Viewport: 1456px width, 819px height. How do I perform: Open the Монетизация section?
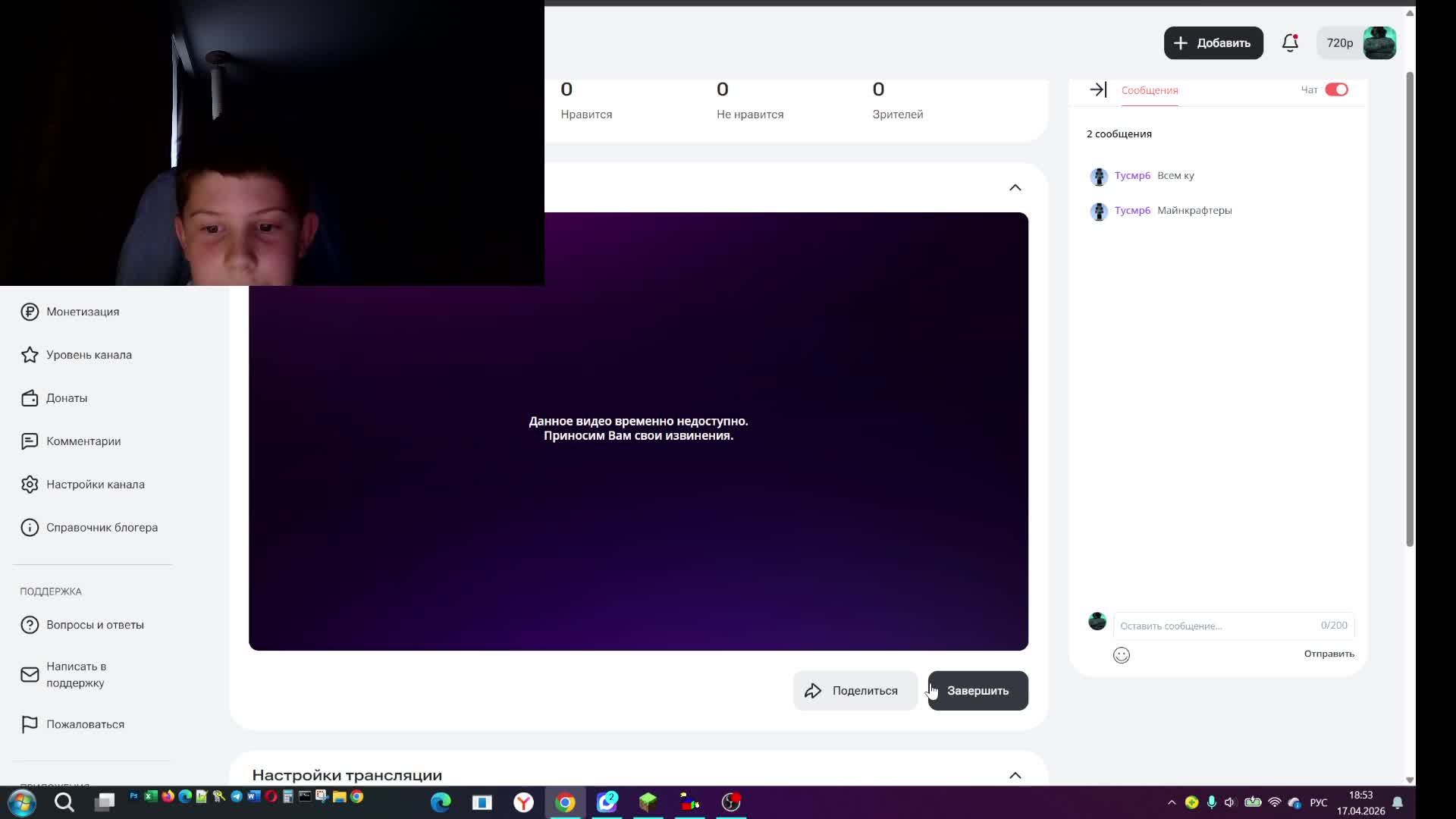point(82,311)
